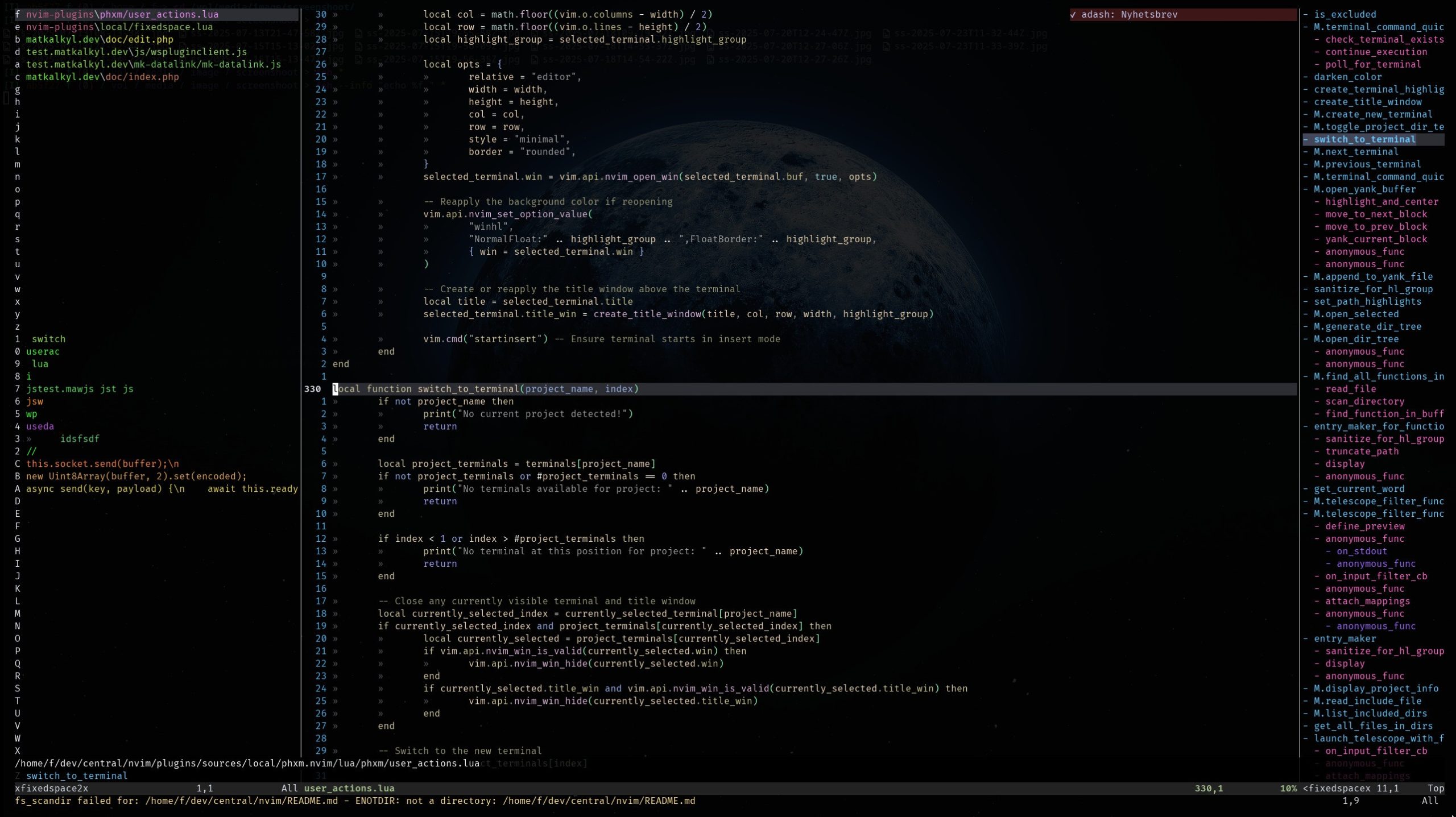Jump to set_path_highlights function

pos(1367,302)
